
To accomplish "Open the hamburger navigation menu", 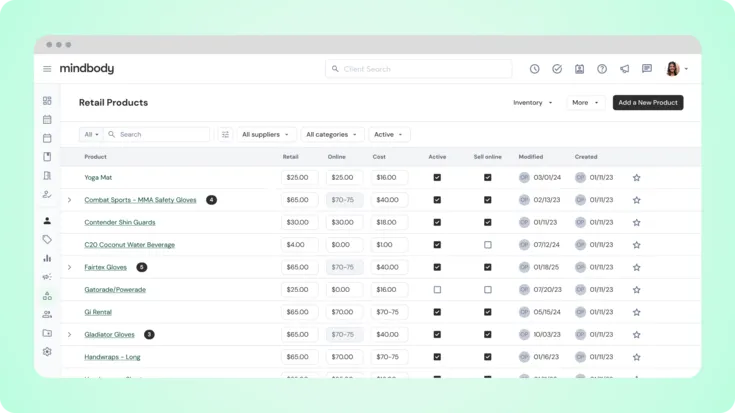I will (47, 69).
